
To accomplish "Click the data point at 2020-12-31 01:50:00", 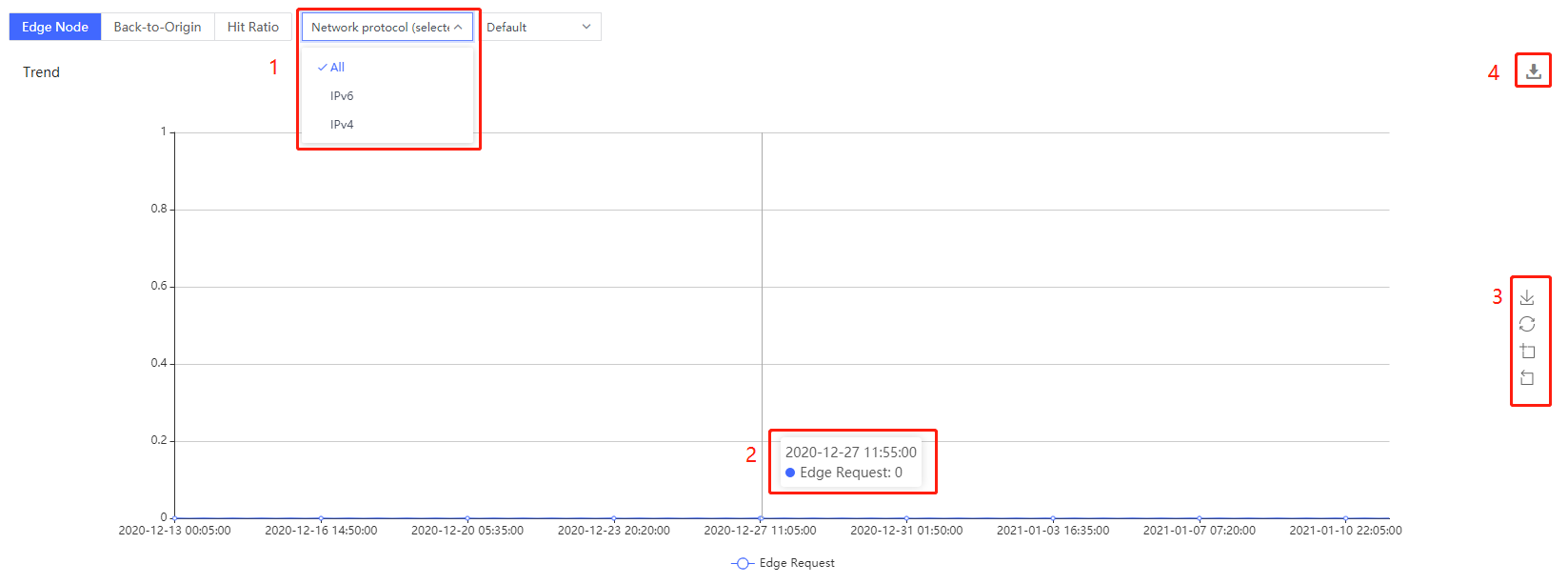I will point(906,518).
